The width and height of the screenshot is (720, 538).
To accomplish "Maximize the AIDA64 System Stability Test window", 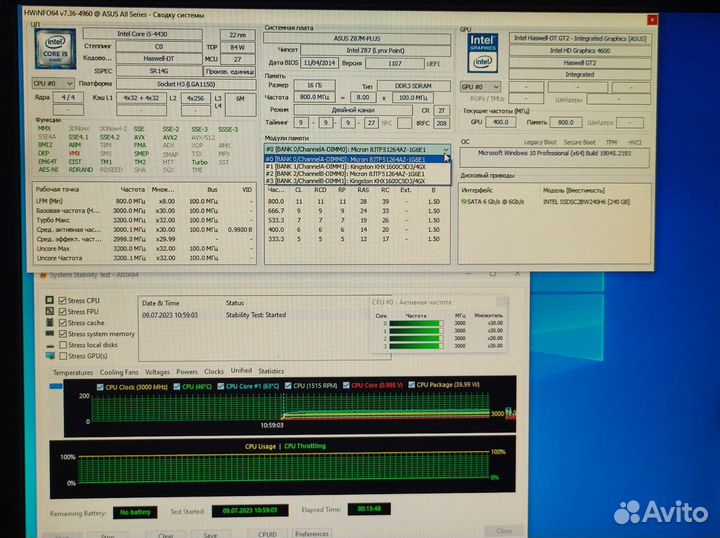I will 492,274.
